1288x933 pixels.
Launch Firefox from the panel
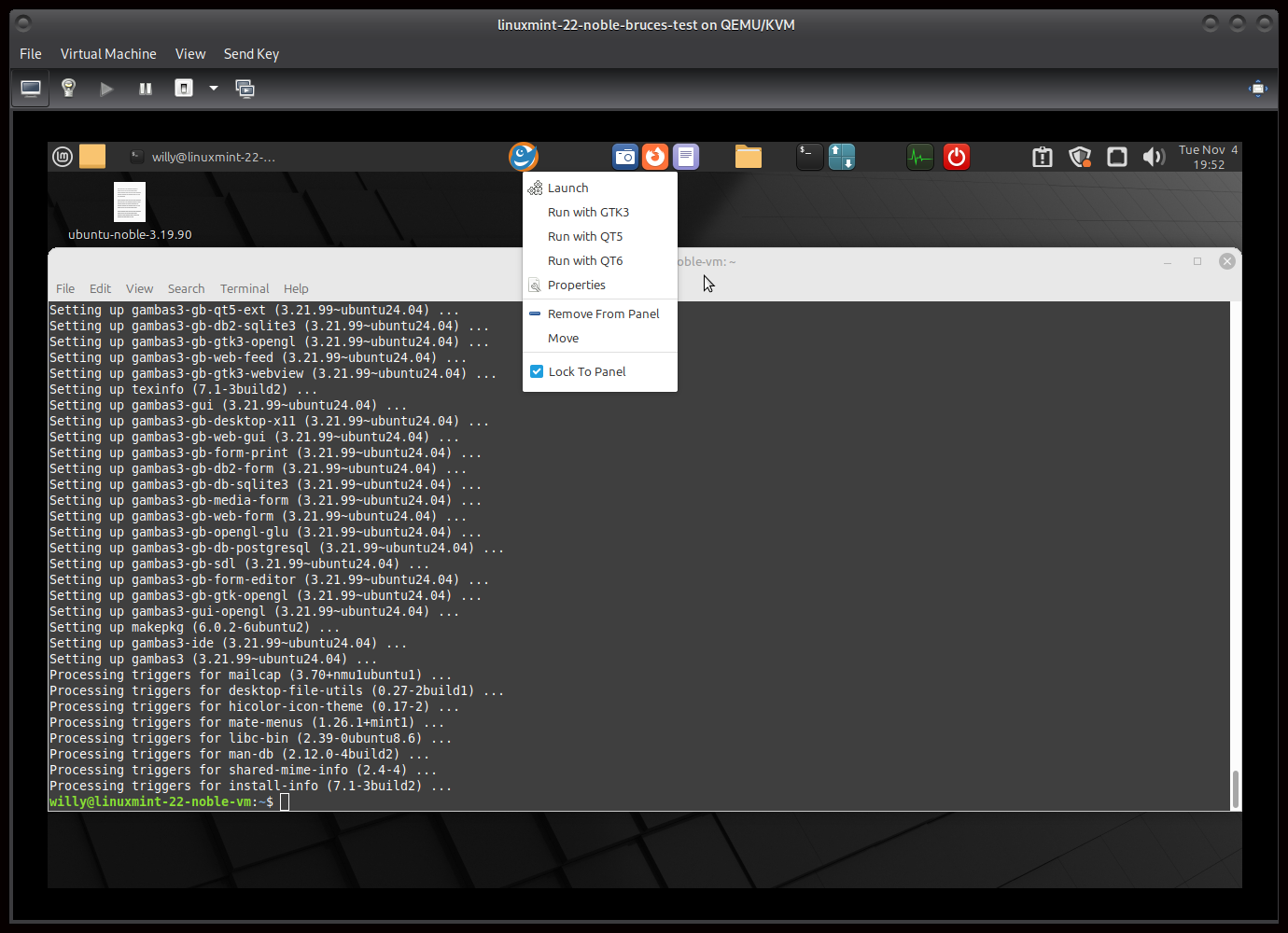click(x=655, y=157)
